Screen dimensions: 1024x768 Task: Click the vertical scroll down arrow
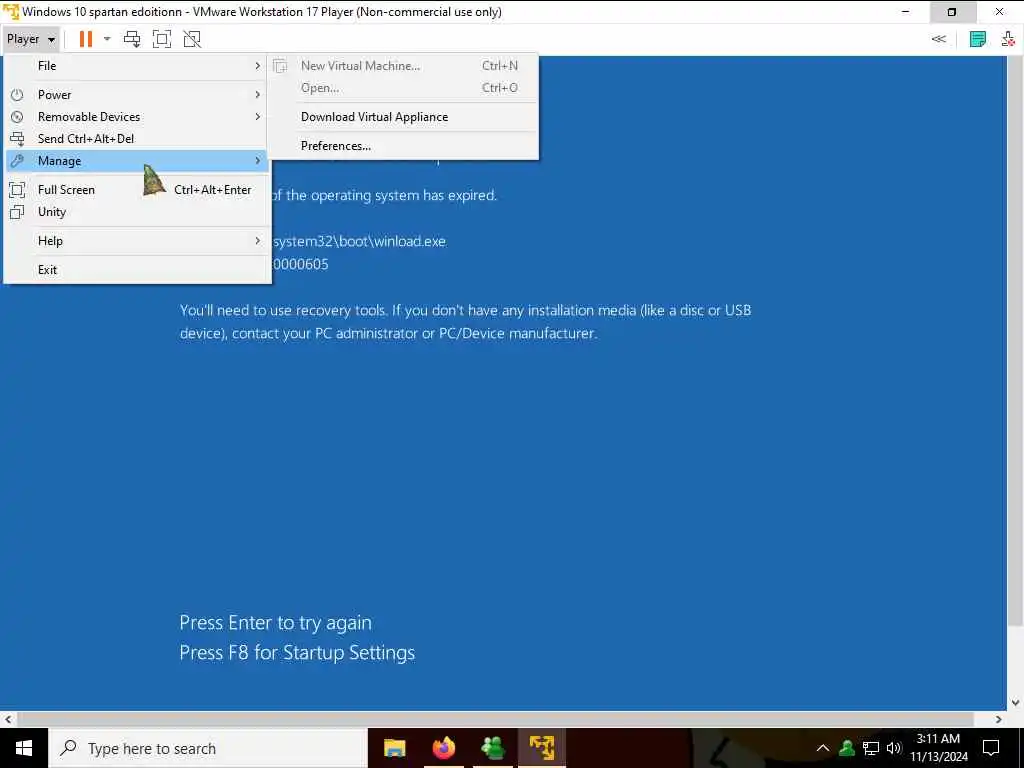click(x=1016, y=703)
